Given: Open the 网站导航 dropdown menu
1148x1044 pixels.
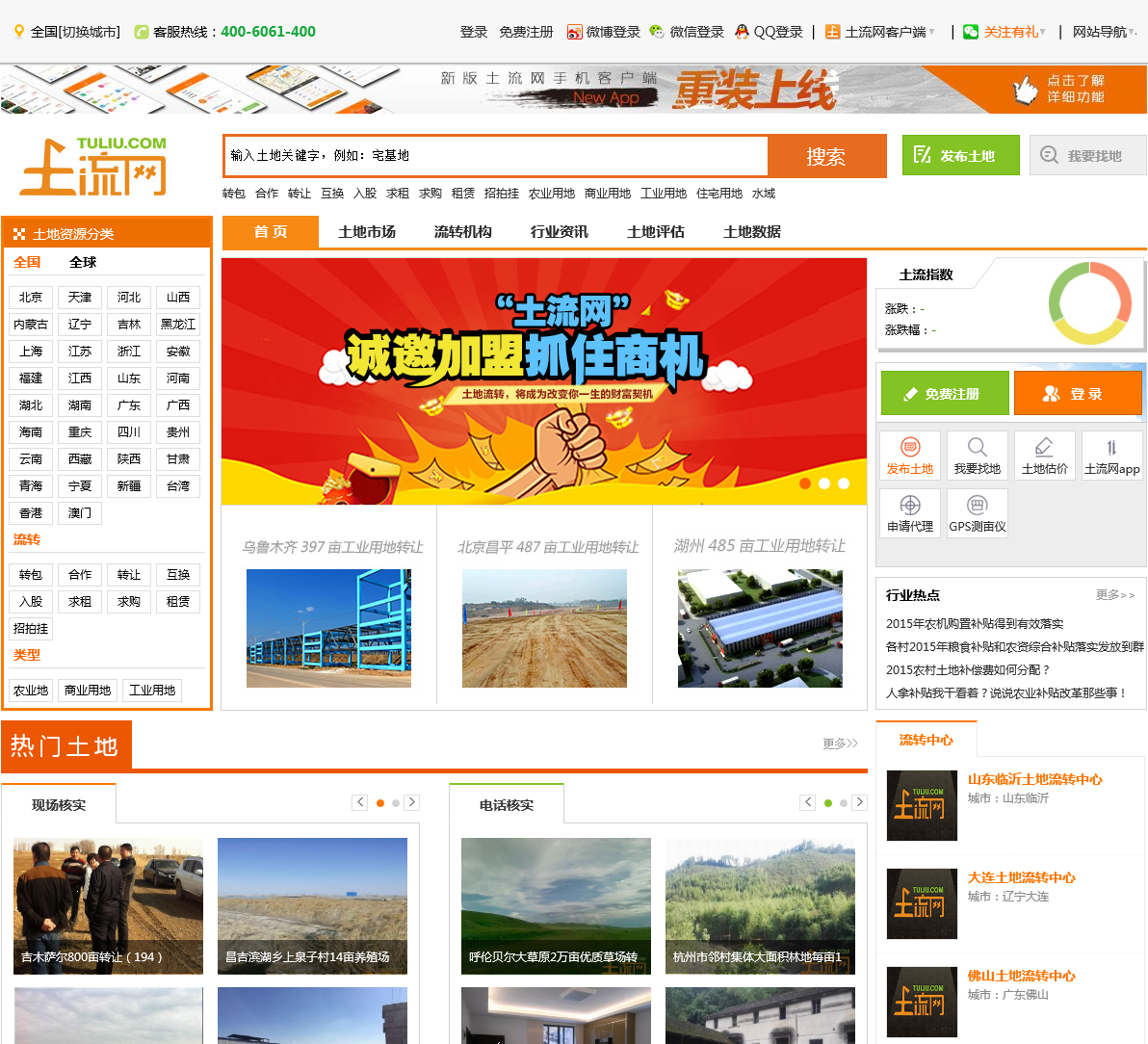Looking at the screenshot, I should point(1104,32).
